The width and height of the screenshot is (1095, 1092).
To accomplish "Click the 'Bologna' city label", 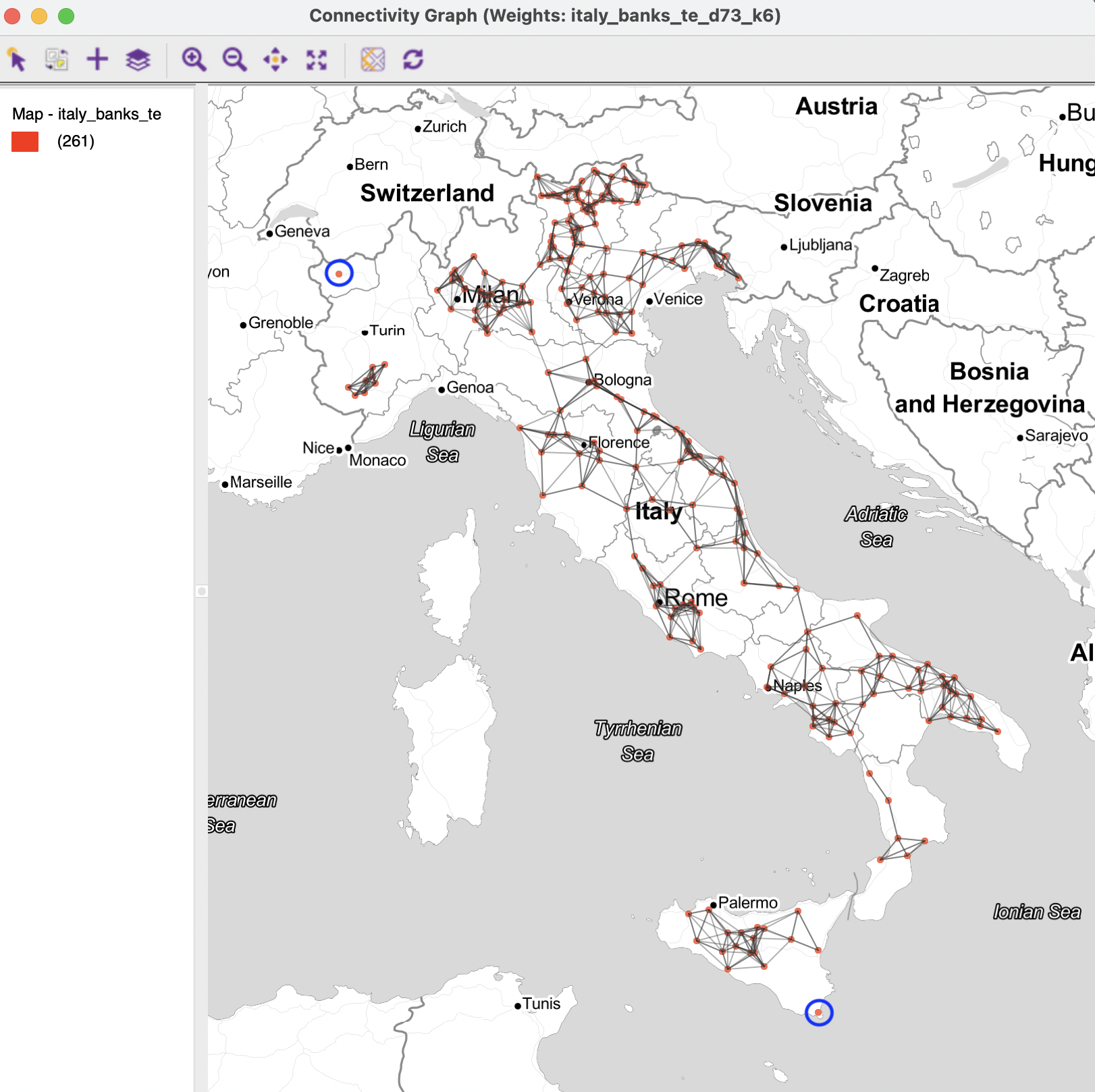I will pos(622,380).
